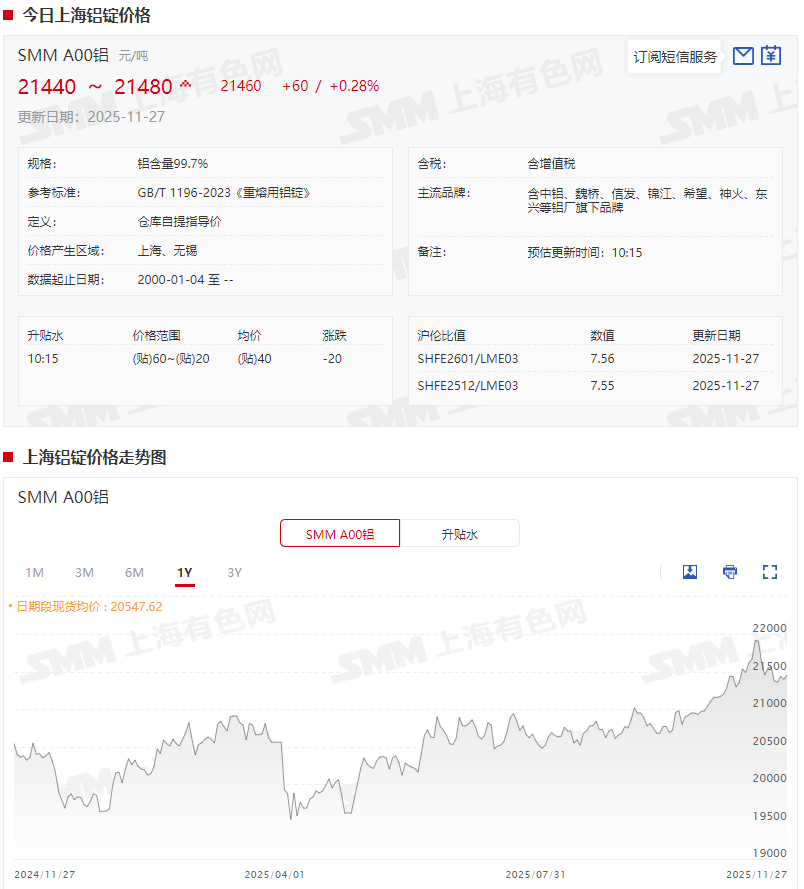Click the 升贴水 column header
This screenshot has width=804, height=889.
coord(45,336)
